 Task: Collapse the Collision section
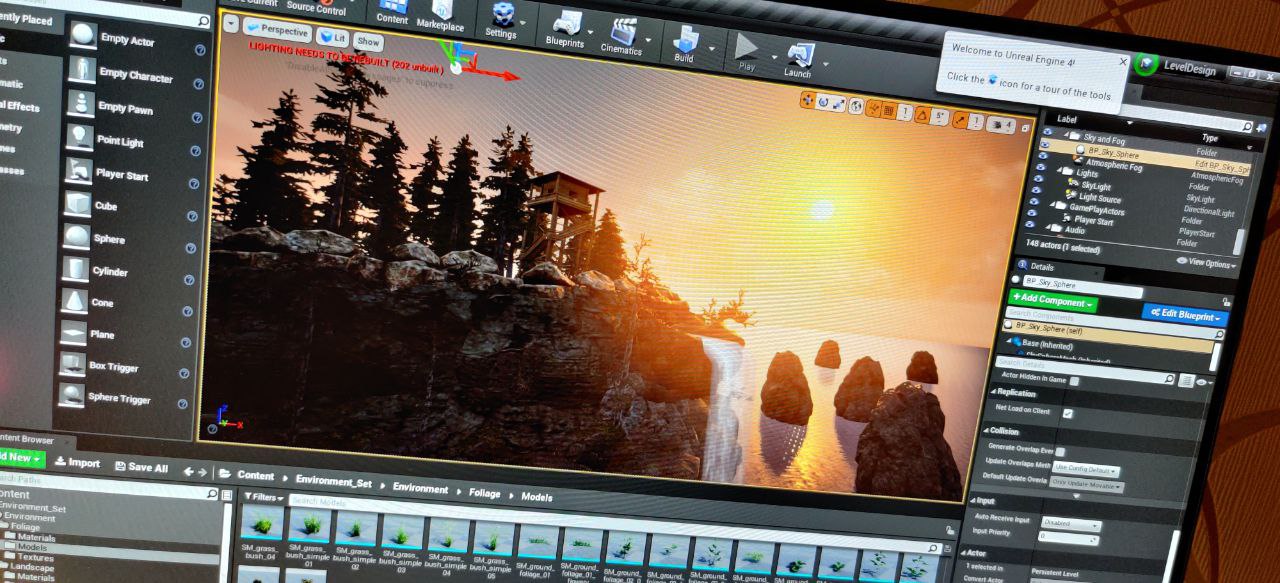point(986,430)
